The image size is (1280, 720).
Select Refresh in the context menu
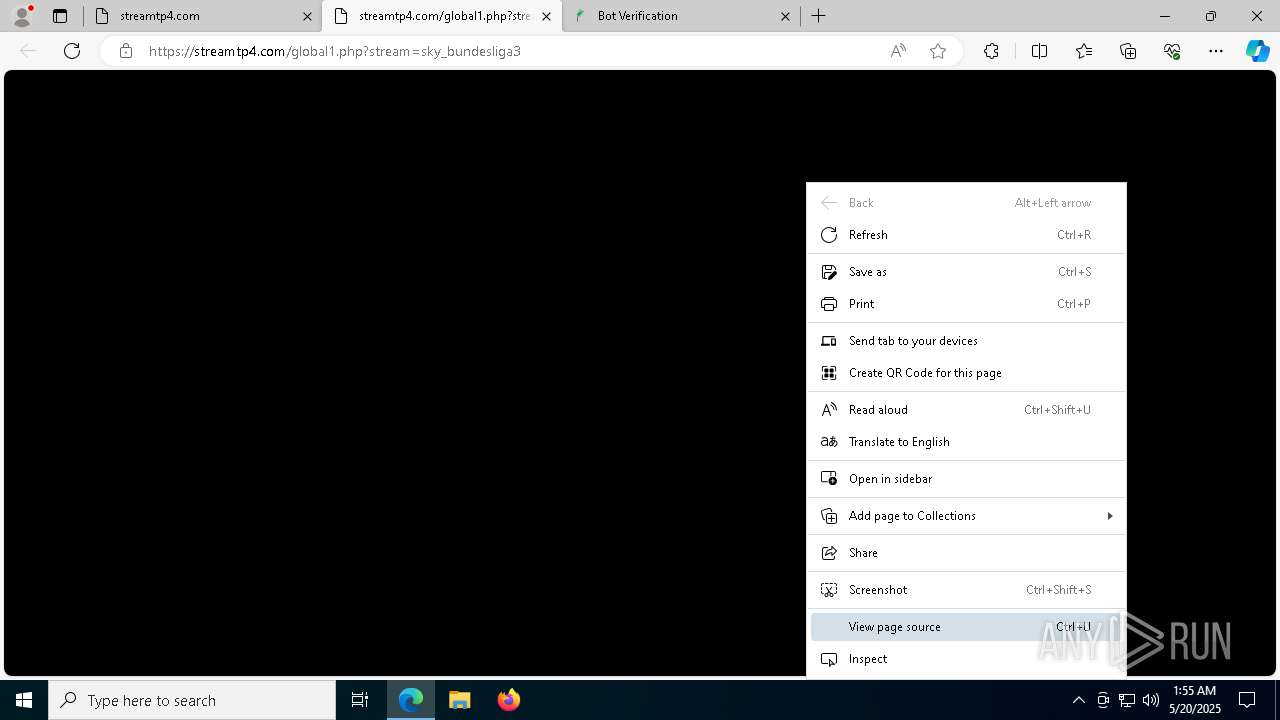click(x=966, y=235)
